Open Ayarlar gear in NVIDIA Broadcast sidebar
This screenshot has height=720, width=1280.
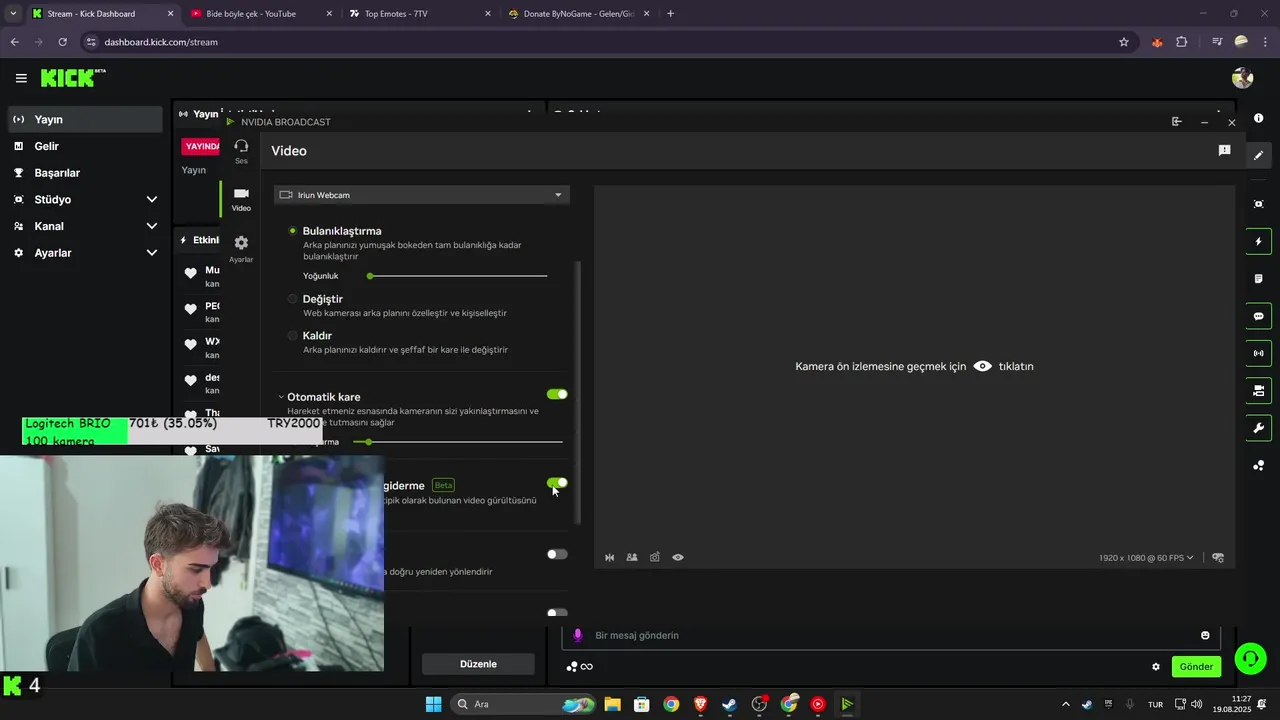pyautogui.click(x=241, y=249)
